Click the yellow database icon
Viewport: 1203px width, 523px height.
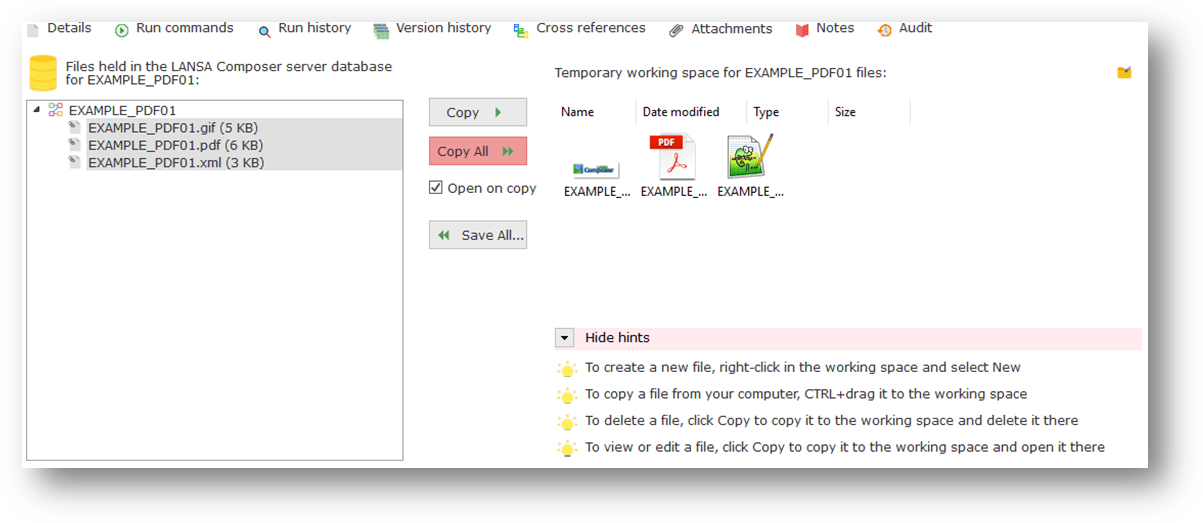pyautogui.click(x=43, y=73)
